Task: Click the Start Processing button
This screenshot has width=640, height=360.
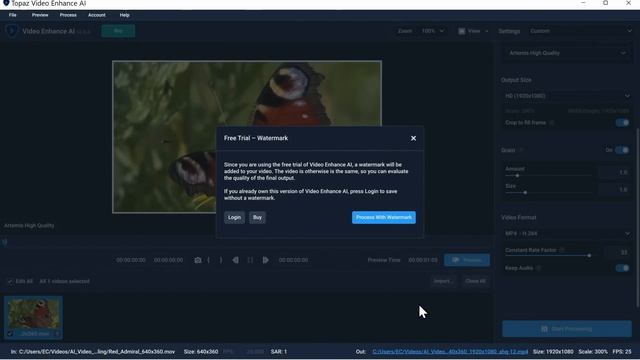Action: pos(567,329)
